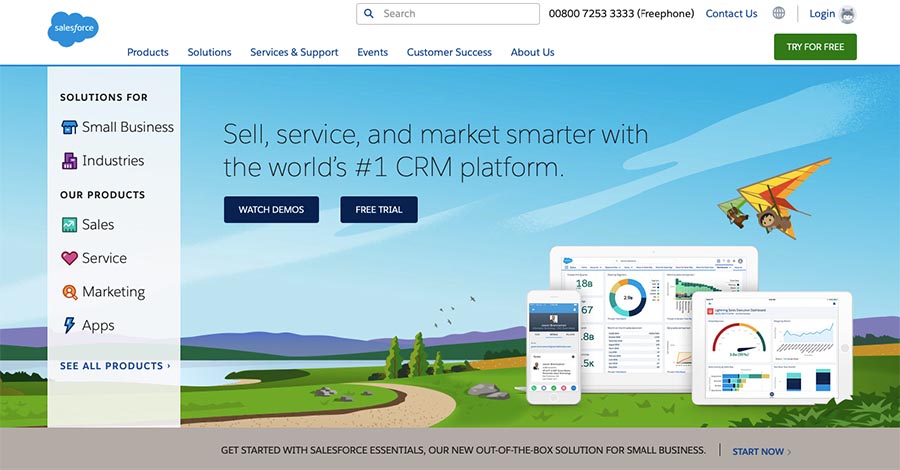This screenshot has width=900, height=470.
Task: Click the Astro avatar icon beside Login
Action: tap(847, 14)
